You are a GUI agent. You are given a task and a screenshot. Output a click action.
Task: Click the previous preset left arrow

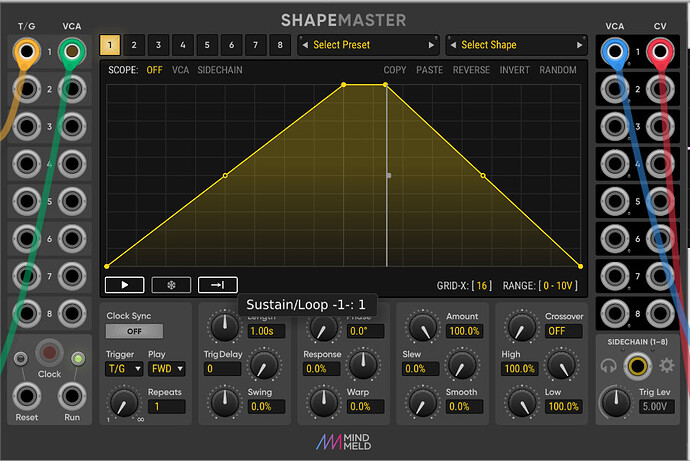click(304, 45)
